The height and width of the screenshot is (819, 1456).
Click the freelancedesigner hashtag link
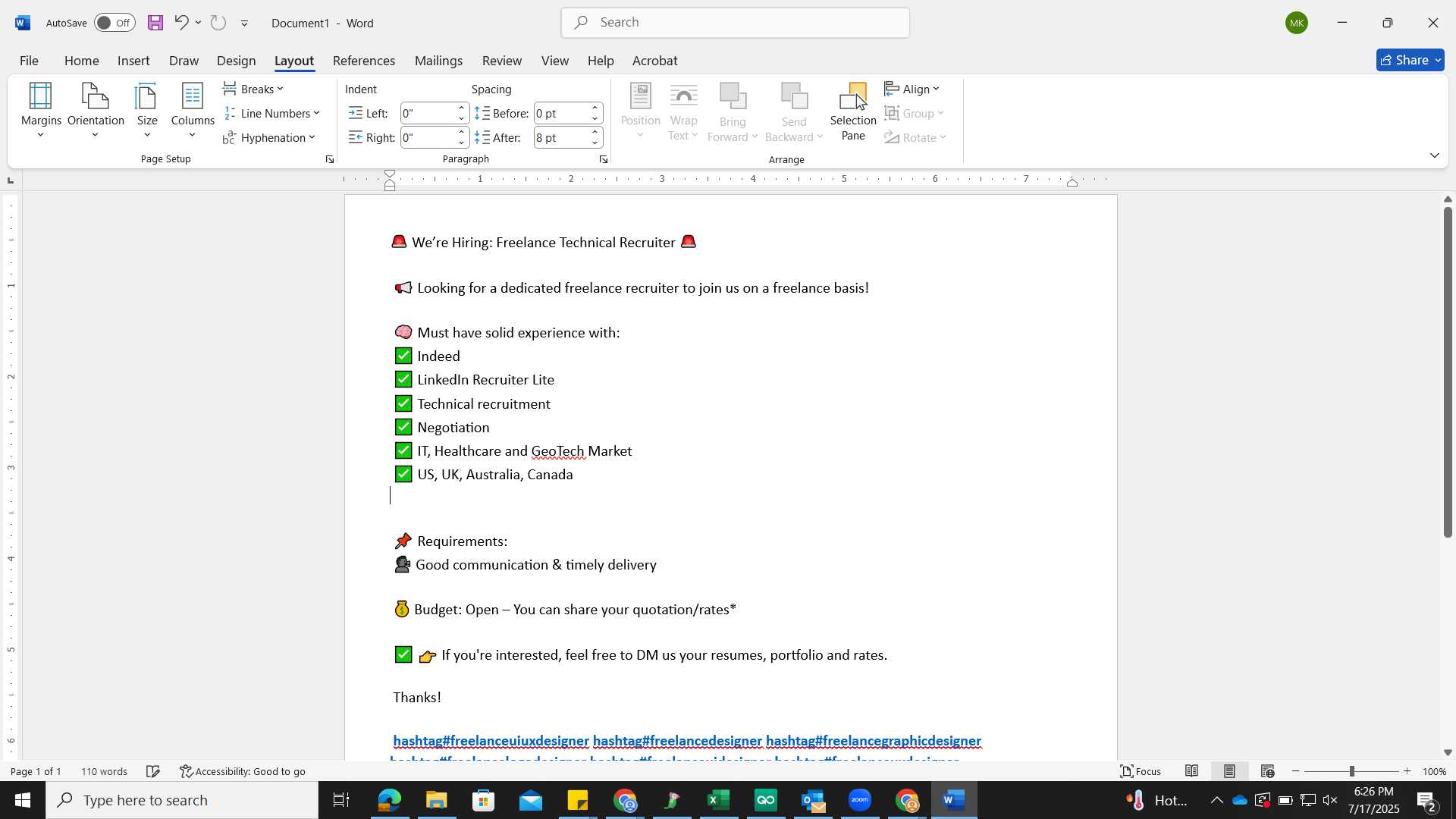(x=677, y=741)
